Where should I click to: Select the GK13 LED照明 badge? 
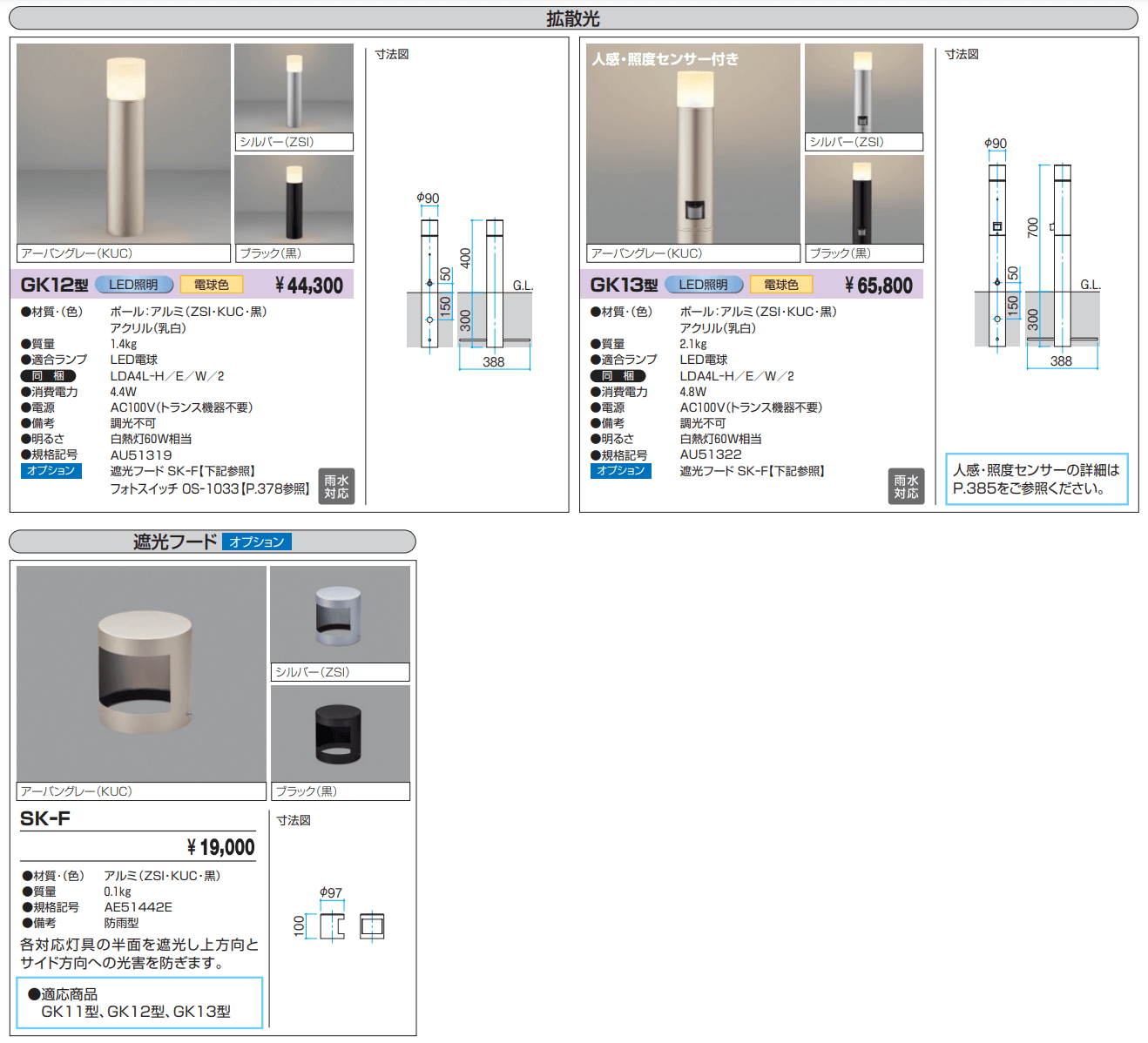click(x=703, y=285)
